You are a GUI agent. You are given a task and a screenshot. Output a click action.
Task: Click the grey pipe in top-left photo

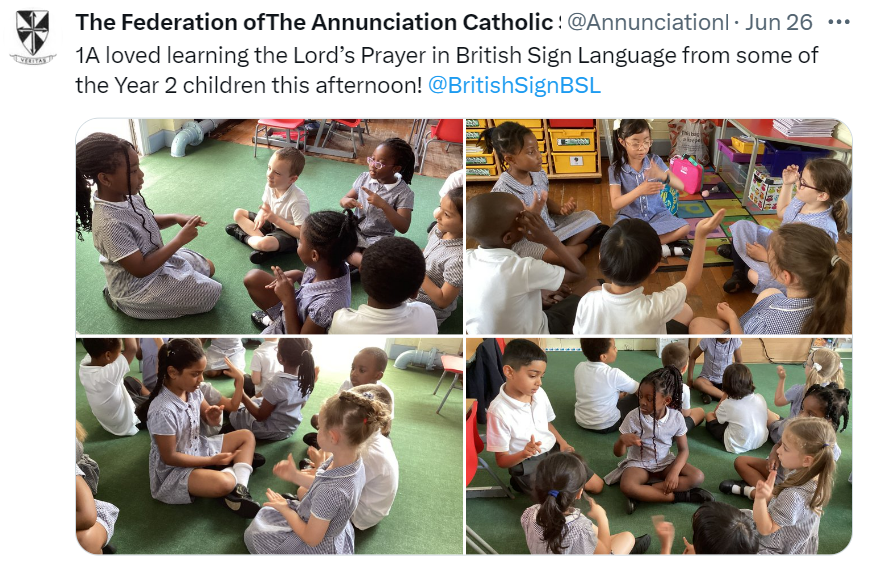[x=192, y=135]
